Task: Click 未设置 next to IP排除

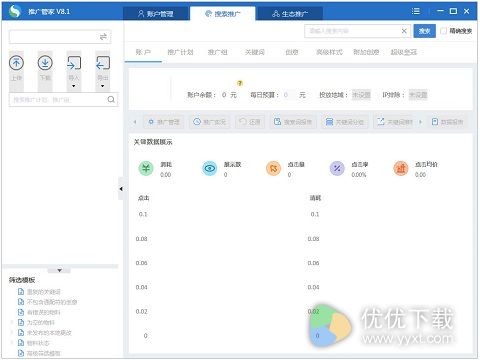Action: coord(418,95)
